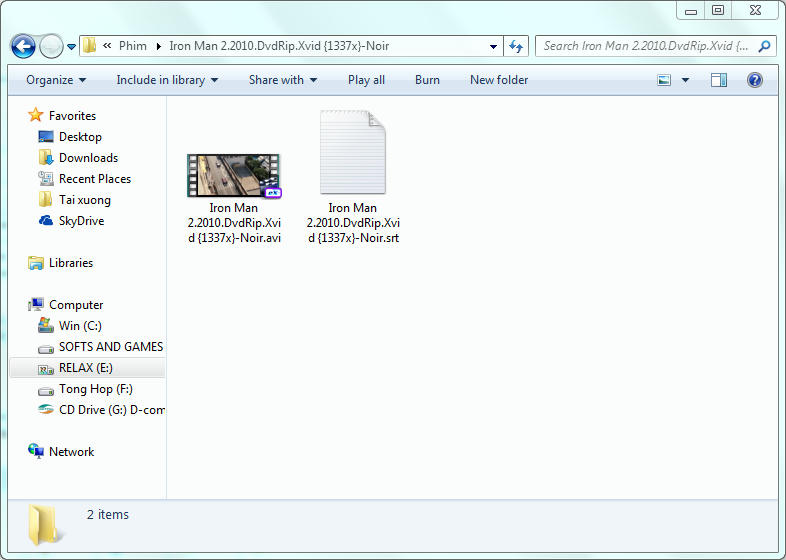Image resolution: width=786 pixels, height=560 pixels.
Task: Select the Iron Man .srt file icon
Action: pos(353,152)
